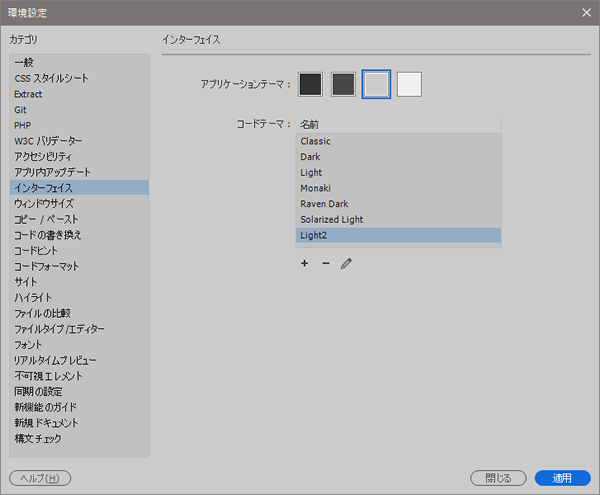Select the 構文チェック category
Viewport: 600px width, 495px height.
pyautogui.click(x=79, y=439)
